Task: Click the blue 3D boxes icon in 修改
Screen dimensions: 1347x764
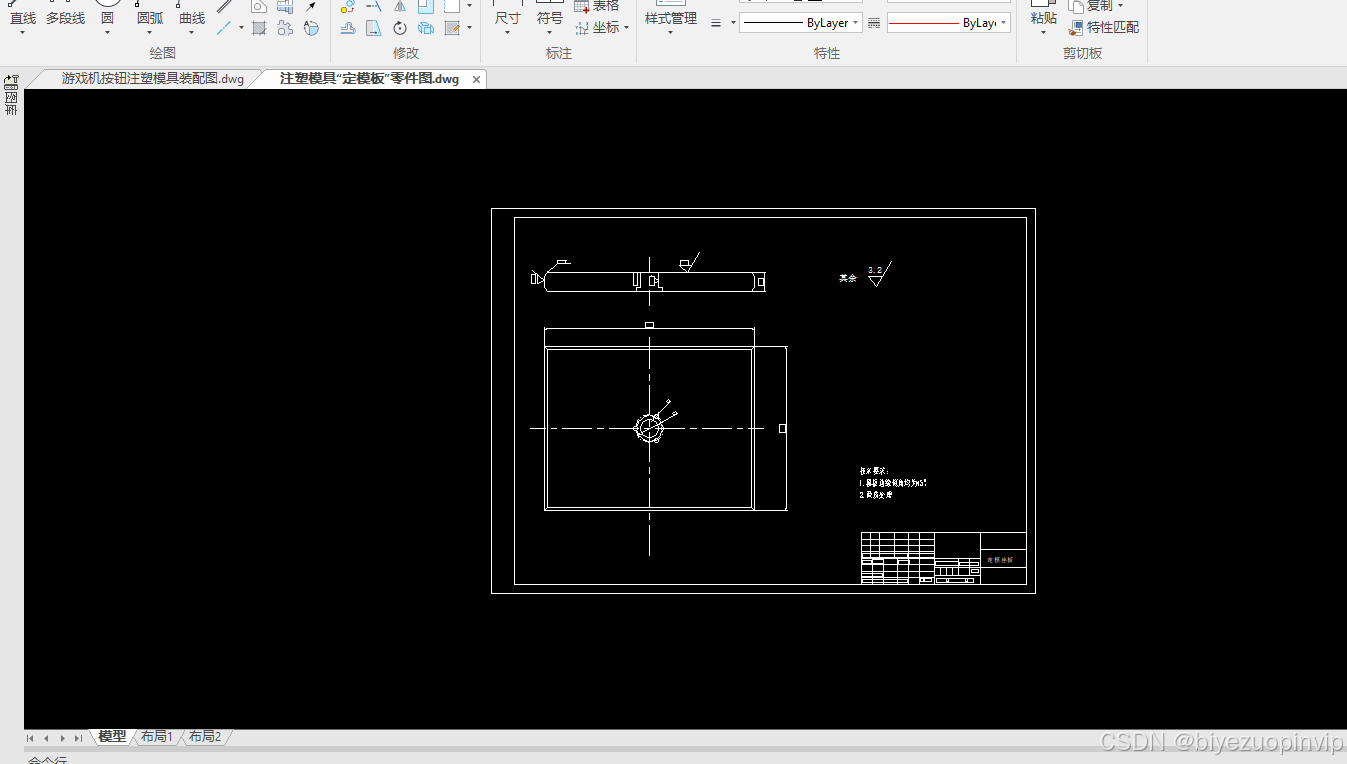Action: pyautogui.click(x=426, y=28)
